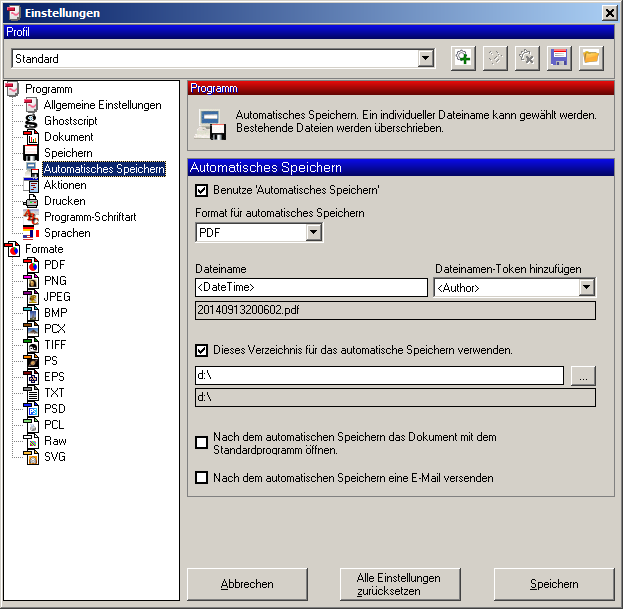Click the Abbrechen button
623x609 pixels.
(247, 584)
